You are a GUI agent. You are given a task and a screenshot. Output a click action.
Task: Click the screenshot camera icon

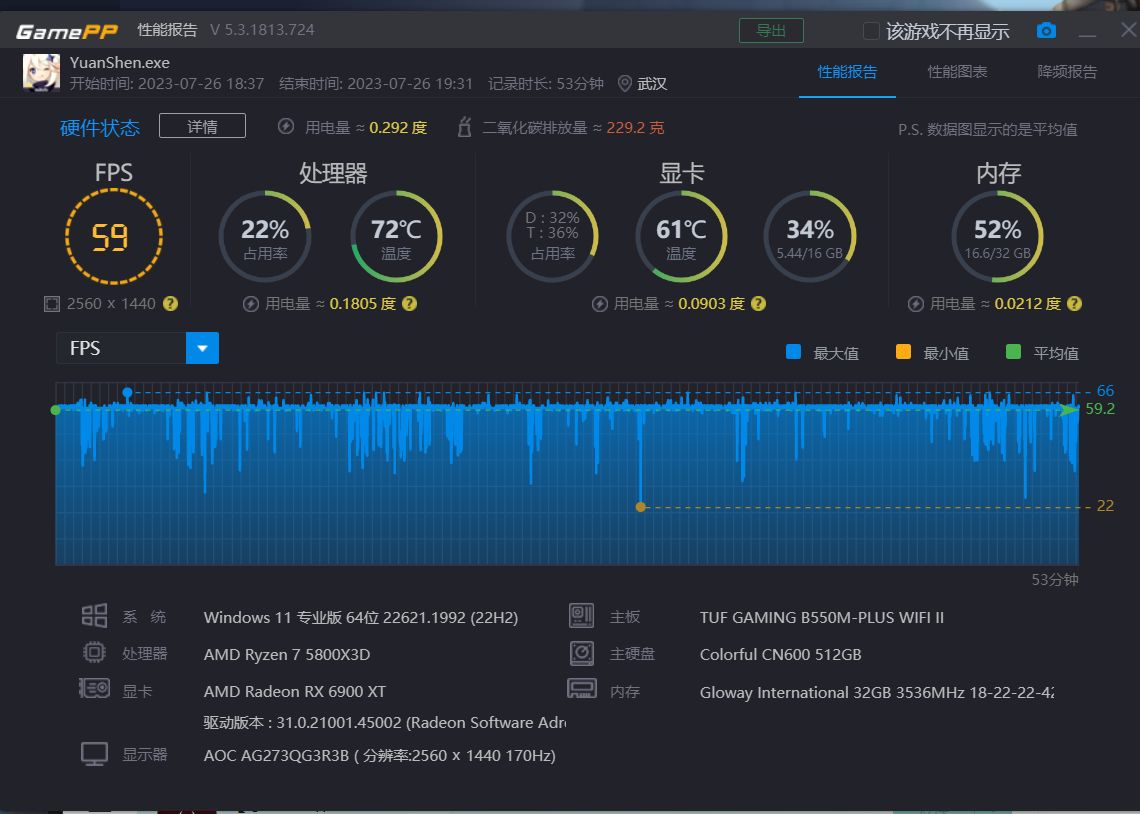point(1046,31)
